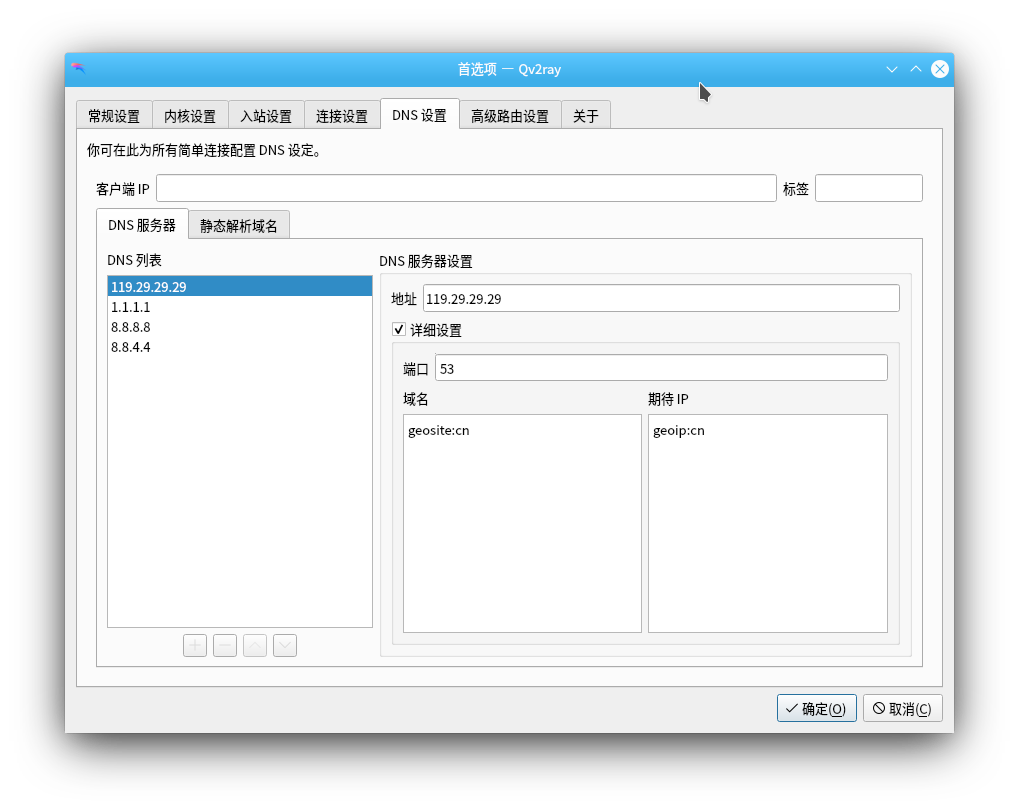Image resolution: width=1019 pixels, height=810 pixels.
Task: Select the DNS 服务器 sub-tab
Action: (x=142, y=224)
